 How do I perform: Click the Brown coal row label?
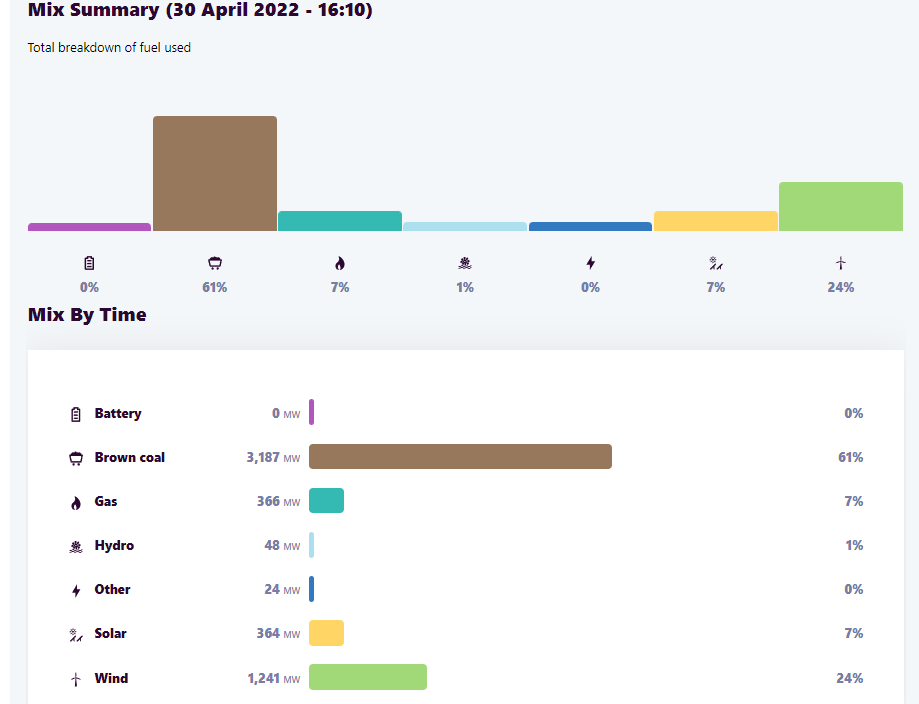click(x=129, y=457)
